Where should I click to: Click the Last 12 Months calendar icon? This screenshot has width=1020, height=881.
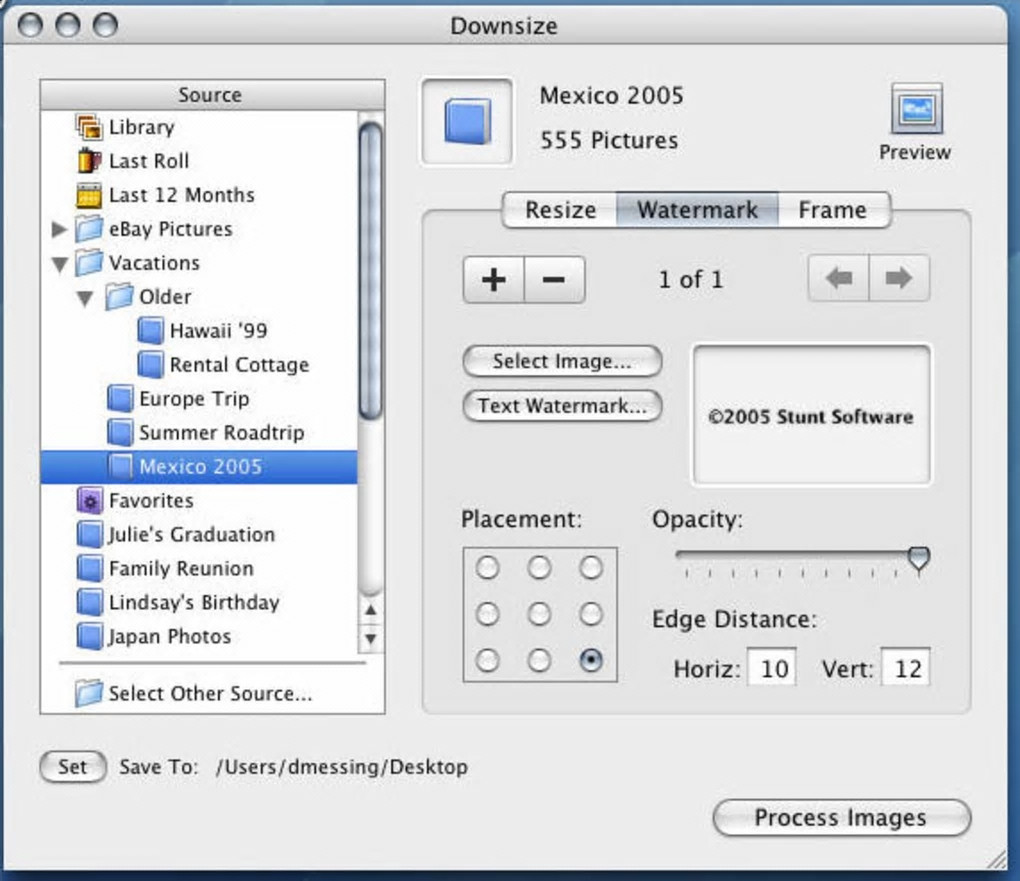pos(89,195)
